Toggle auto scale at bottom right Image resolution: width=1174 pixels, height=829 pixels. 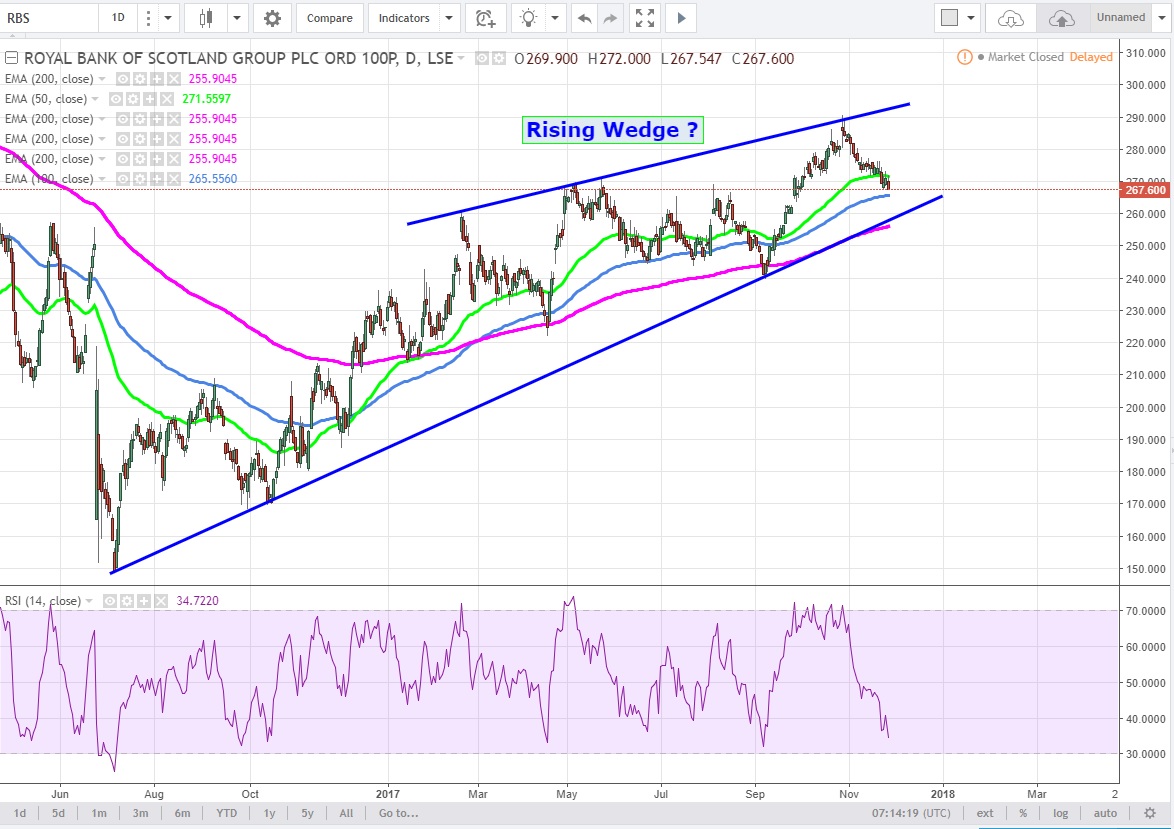pos(1104,813)
